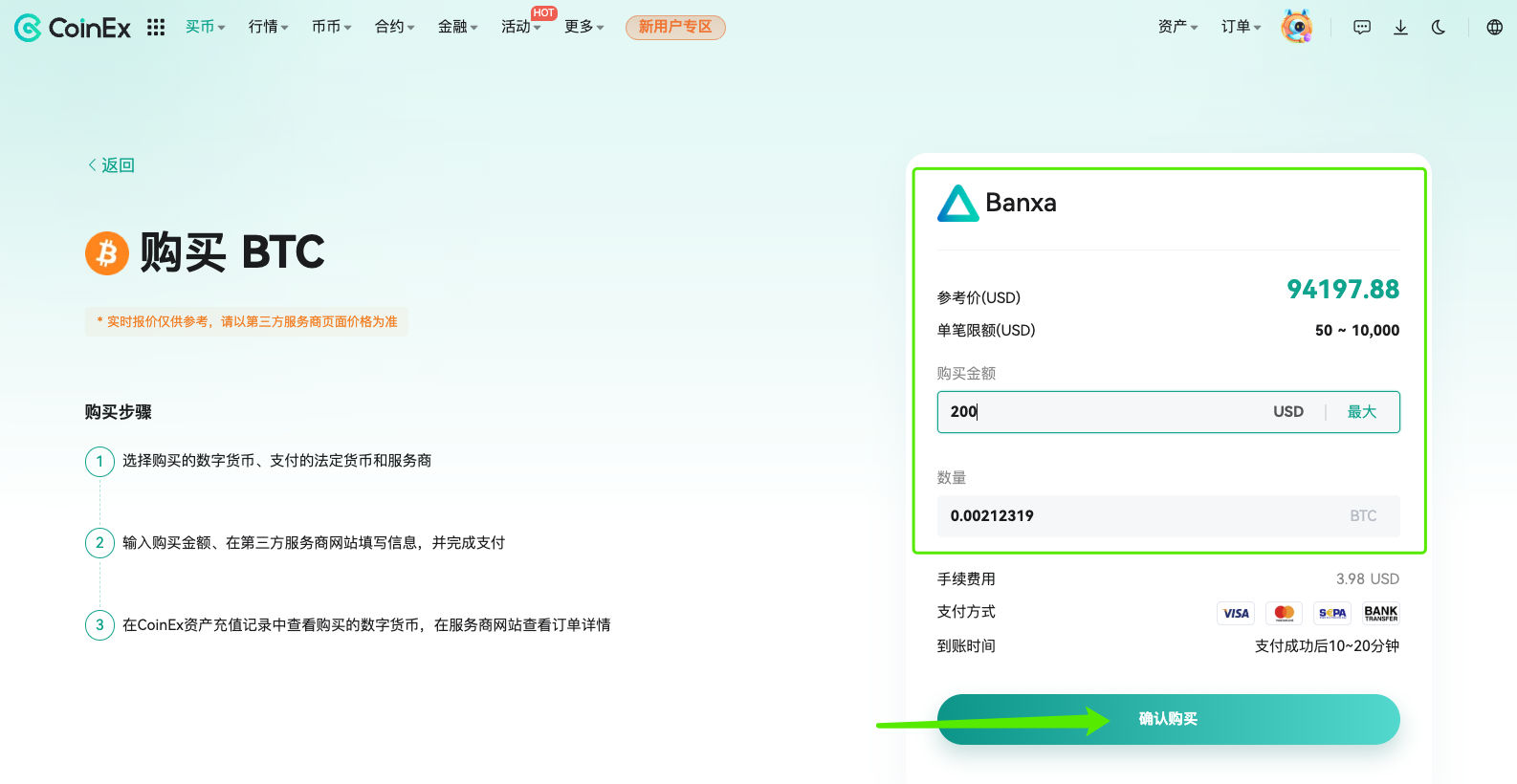
Task: Click the orange 实时报价仅供参考 notice
Action: [247, 322]
